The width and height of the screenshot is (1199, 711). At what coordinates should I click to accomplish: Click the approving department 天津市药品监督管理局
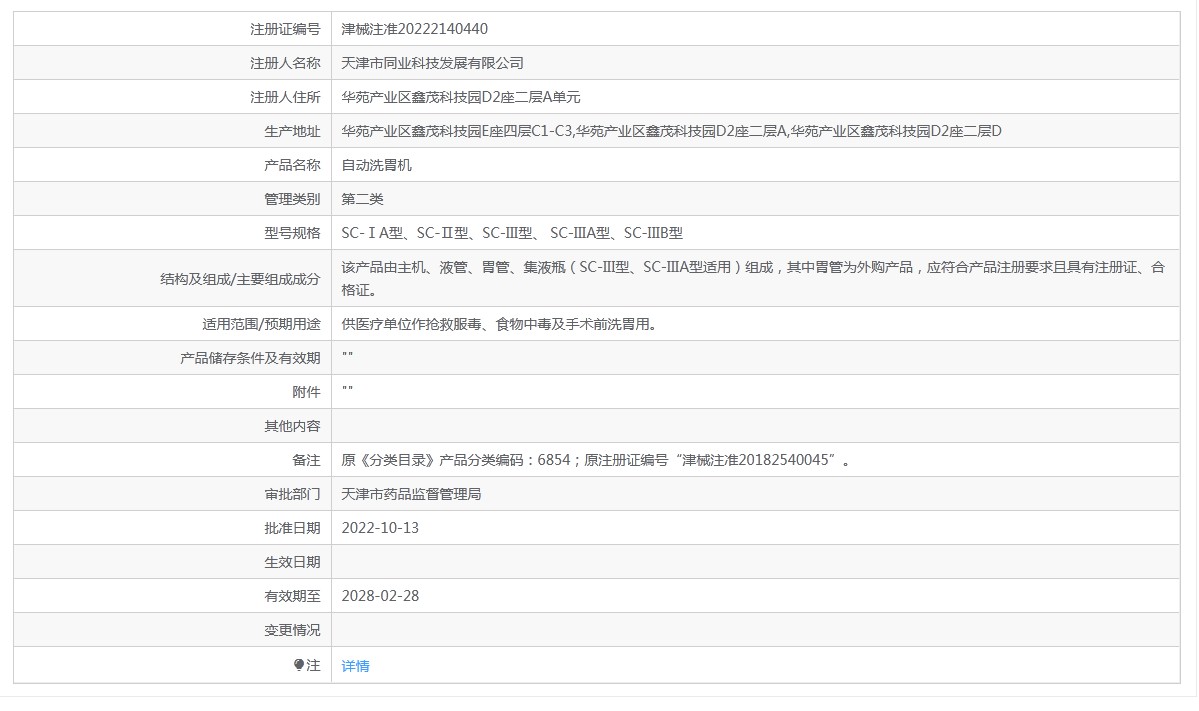tap(411, 494)
